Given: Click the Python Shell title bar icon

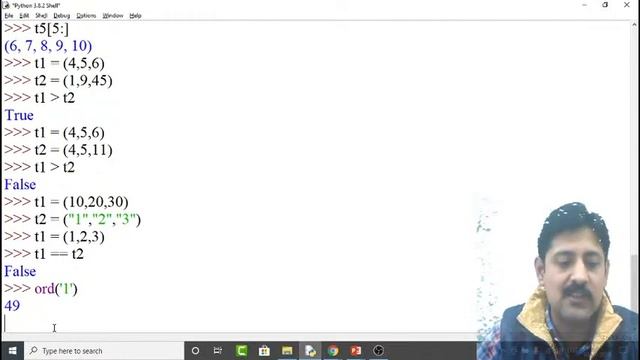Looking at the screenshot, I should tap(6, 5).
